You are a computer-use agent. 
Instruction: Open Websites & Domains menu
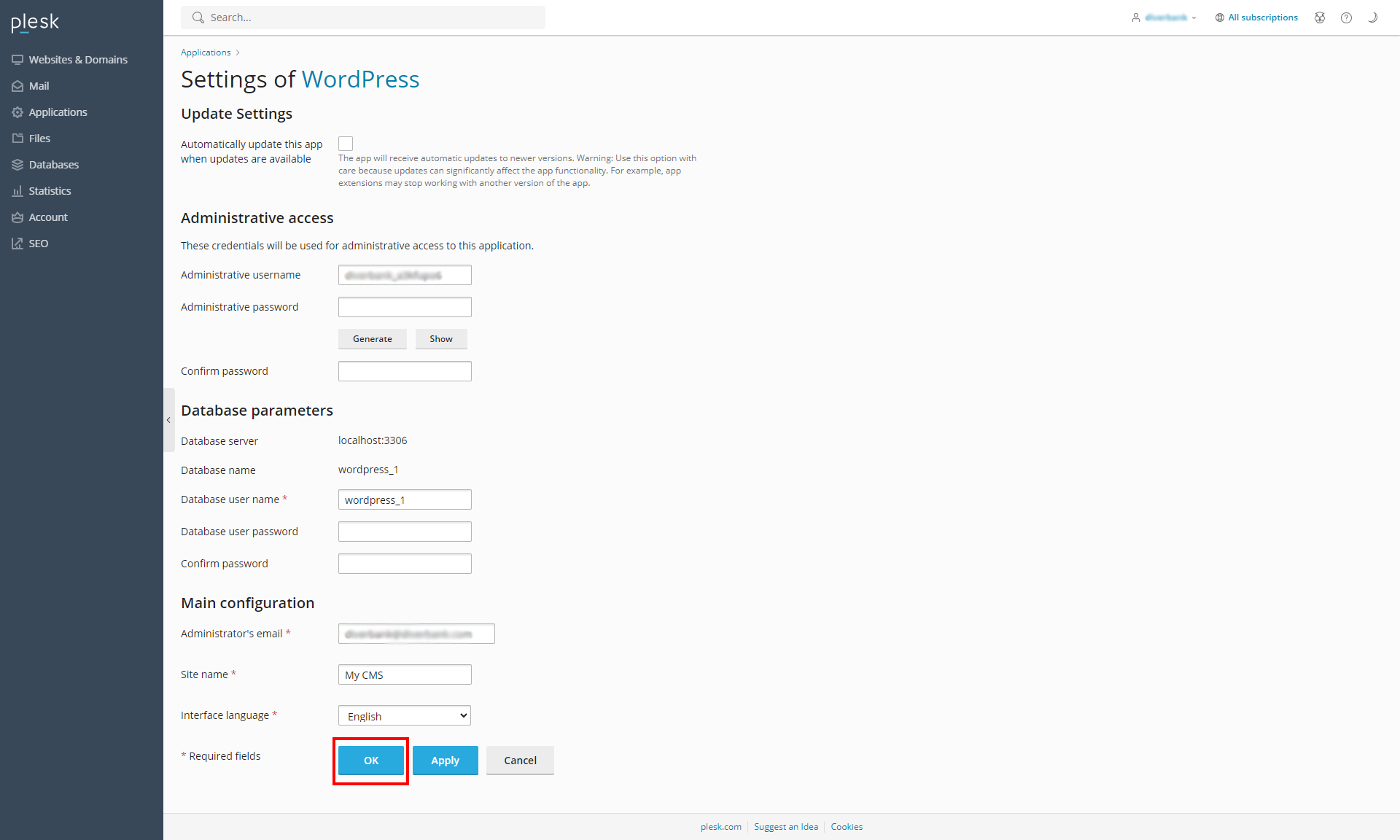78,60
